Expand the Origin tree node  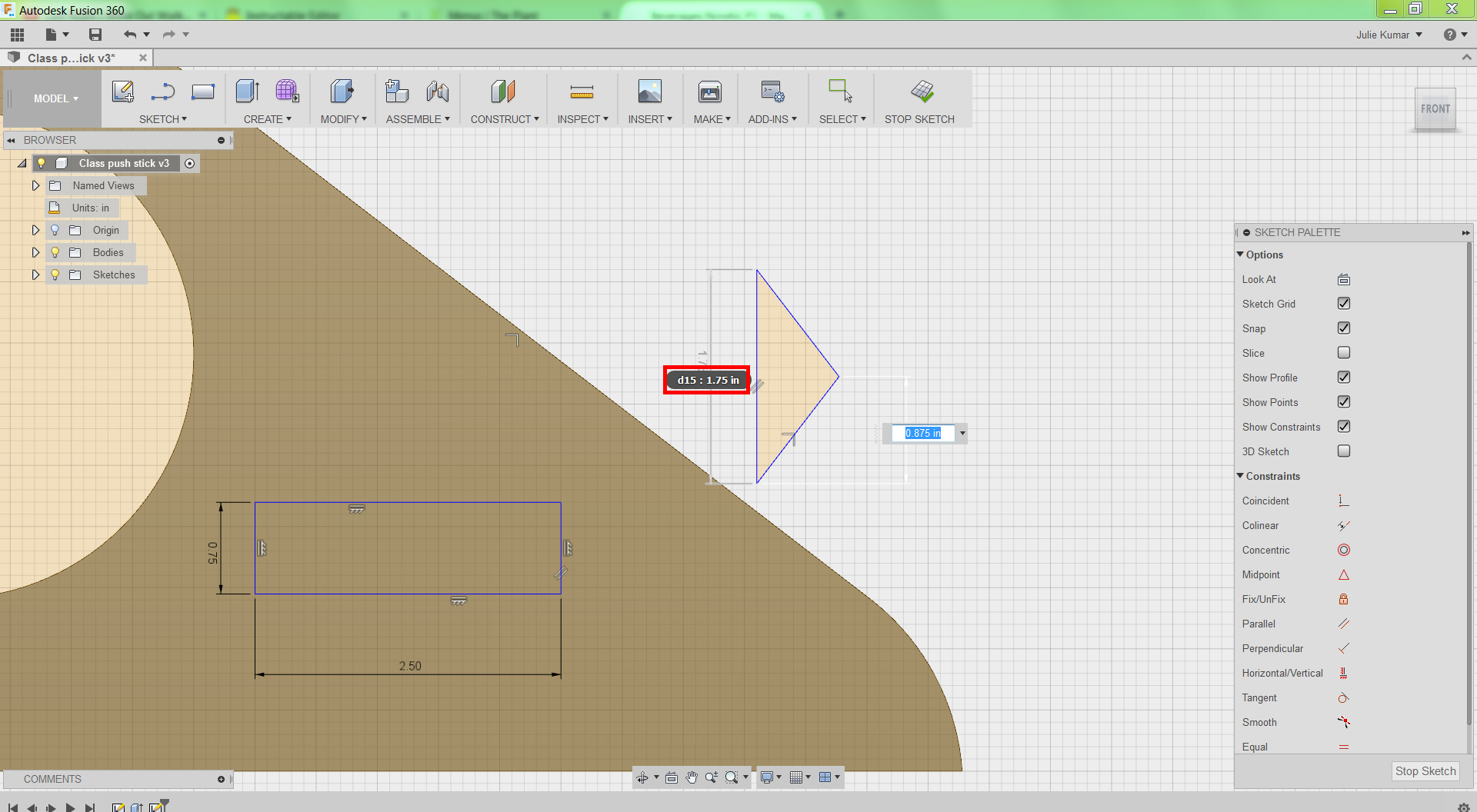pos(35,230)
